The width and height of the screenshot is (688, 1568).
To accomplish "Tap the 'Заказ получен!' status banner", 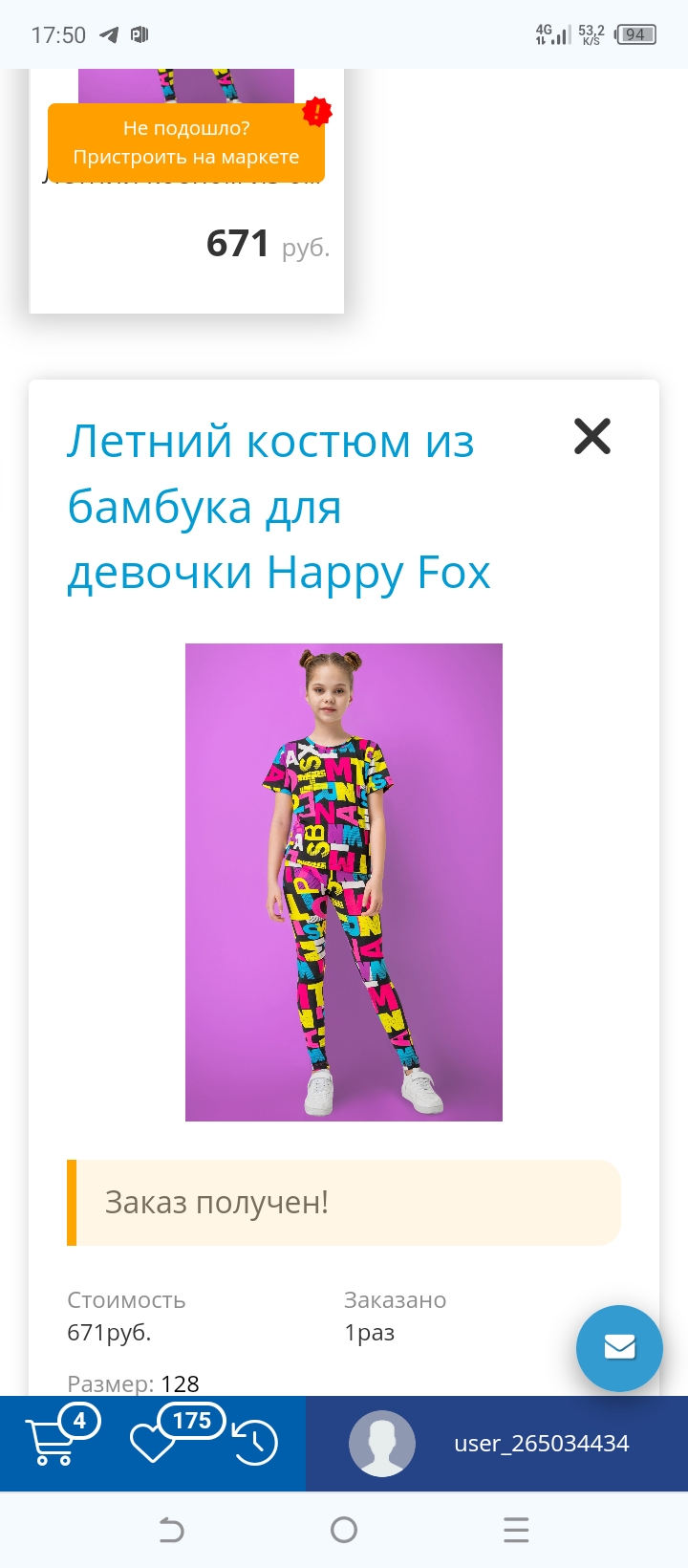I will click(x=344, y=1203).
